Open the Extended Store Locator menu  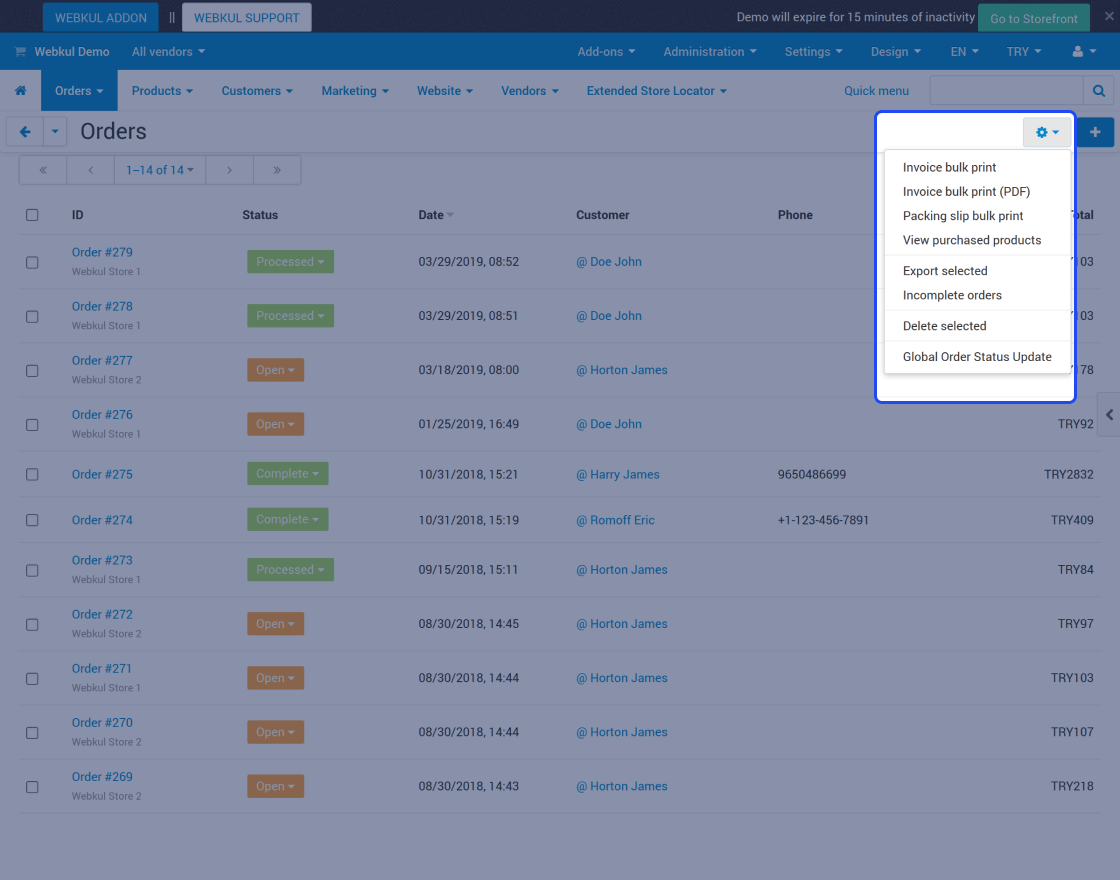(x=656, y=91)
